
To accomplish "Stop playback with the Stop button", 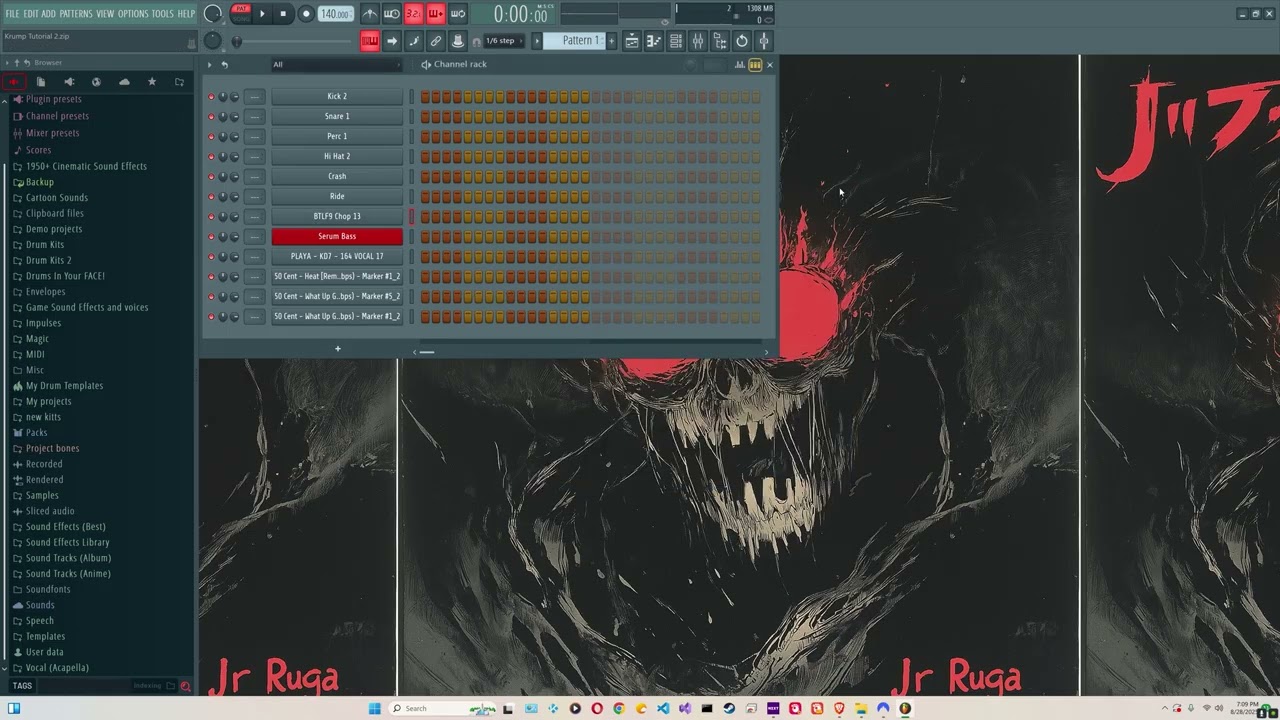I will tap(283, 14).
